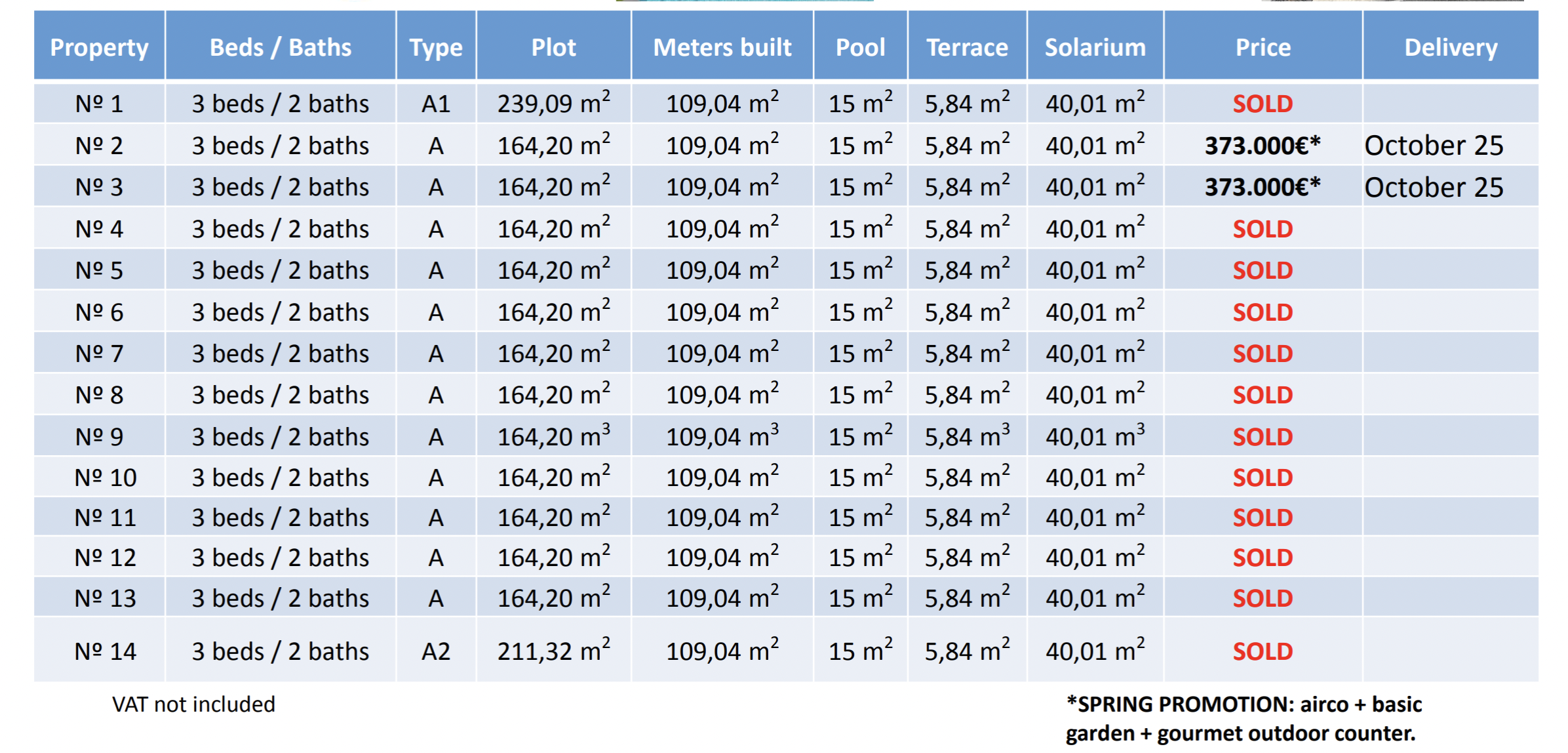
Task: Click the Beds / Baths column header
Action: coord(281,47)
